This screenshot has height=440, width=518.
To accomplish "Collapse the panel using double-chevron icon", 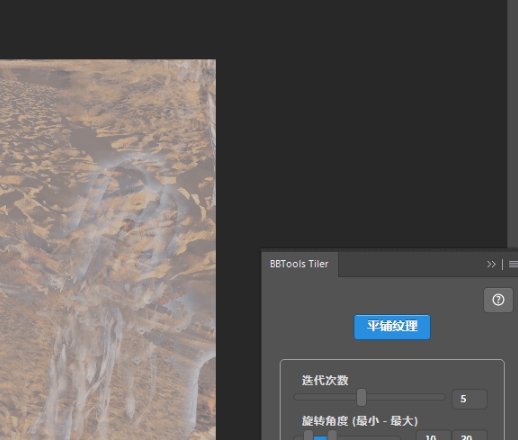I will [x=491, y=264].
